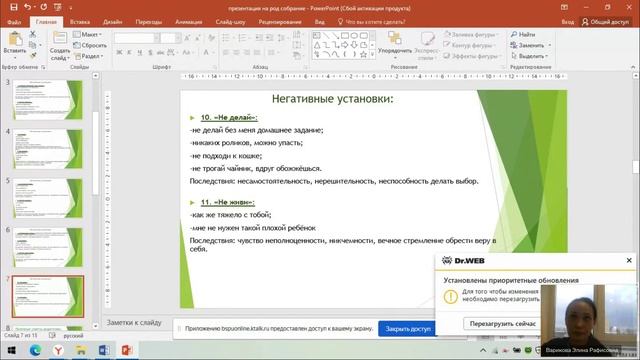640x360 pixels.
Task: Select slide 3 thumbnail
Action: click(x=48, y=100)
